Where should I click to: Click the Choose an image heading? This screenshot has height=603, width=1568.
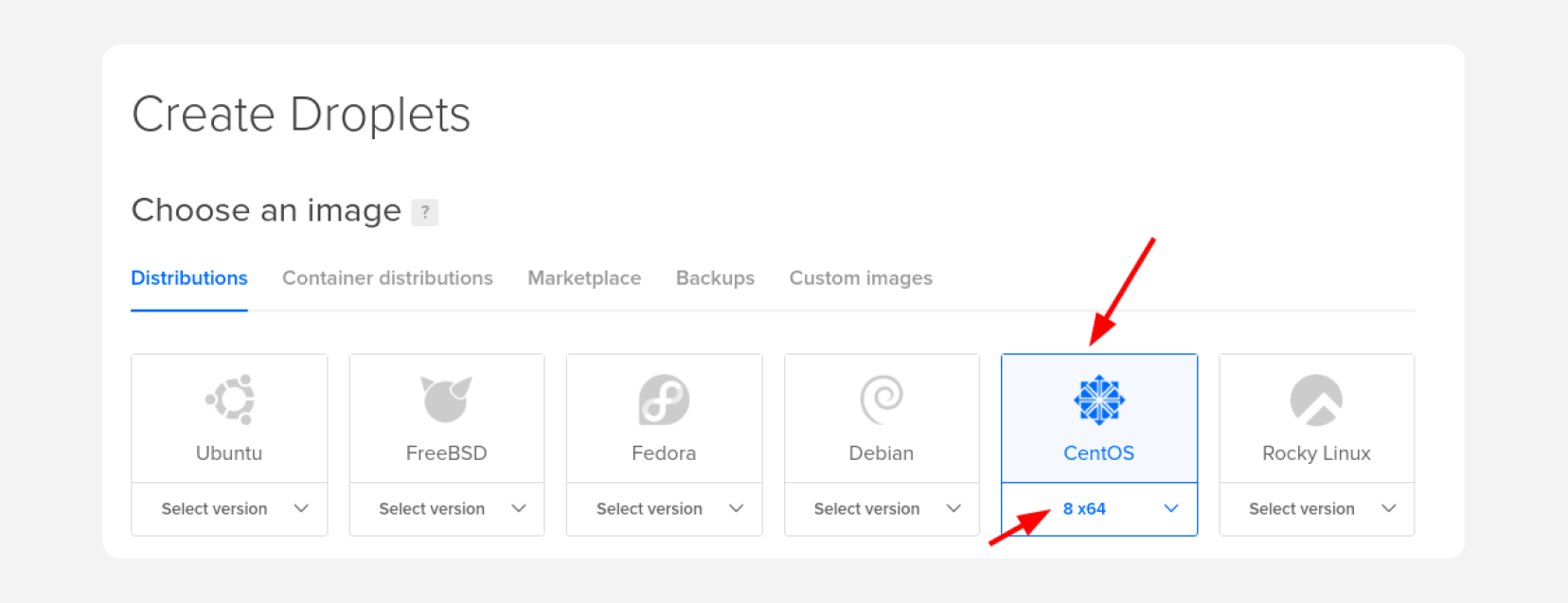pos(266,210)
